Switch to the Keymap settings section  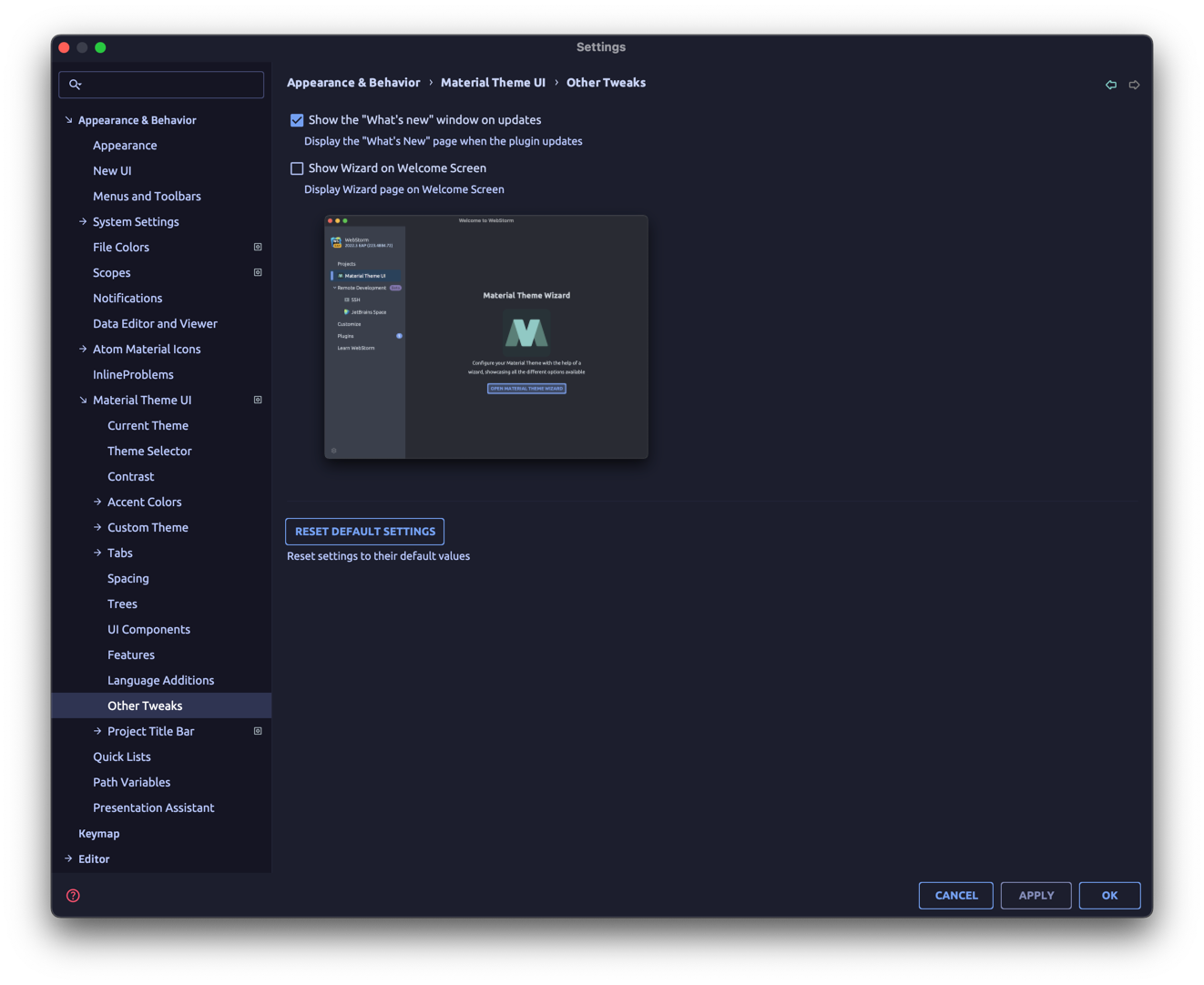coord(98,833)
